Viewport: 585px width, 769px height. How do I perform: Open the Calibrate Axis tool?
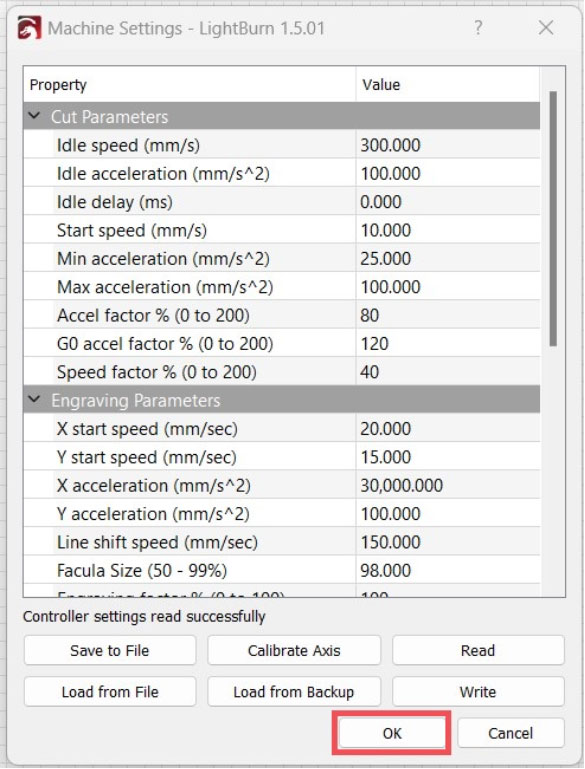[294, 650]
